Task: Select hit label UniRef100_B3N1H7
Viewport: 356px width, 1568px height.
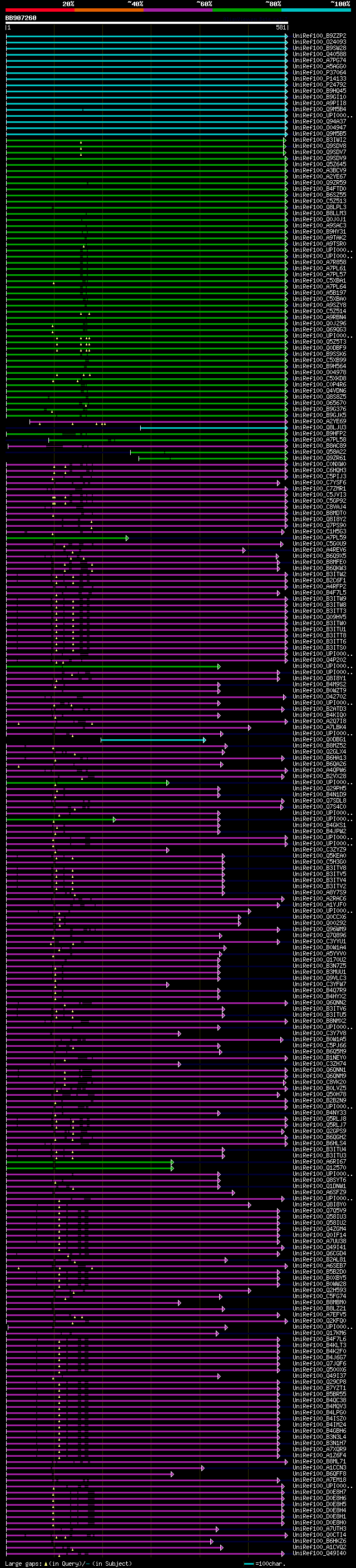Action: [x=319, y=1443]
